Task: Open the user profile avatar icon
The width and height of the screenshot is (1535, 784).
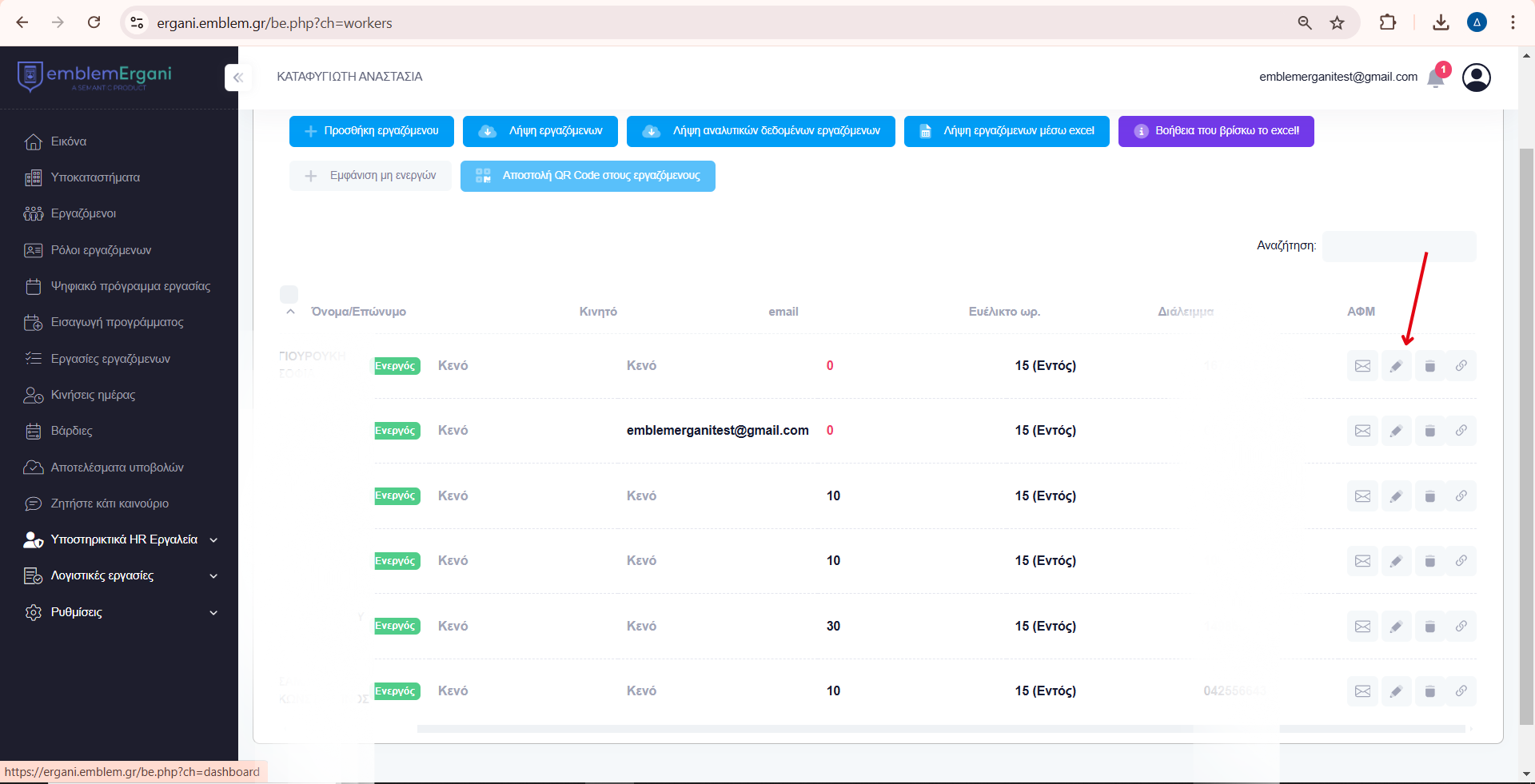Action: tap(1476, 78)
